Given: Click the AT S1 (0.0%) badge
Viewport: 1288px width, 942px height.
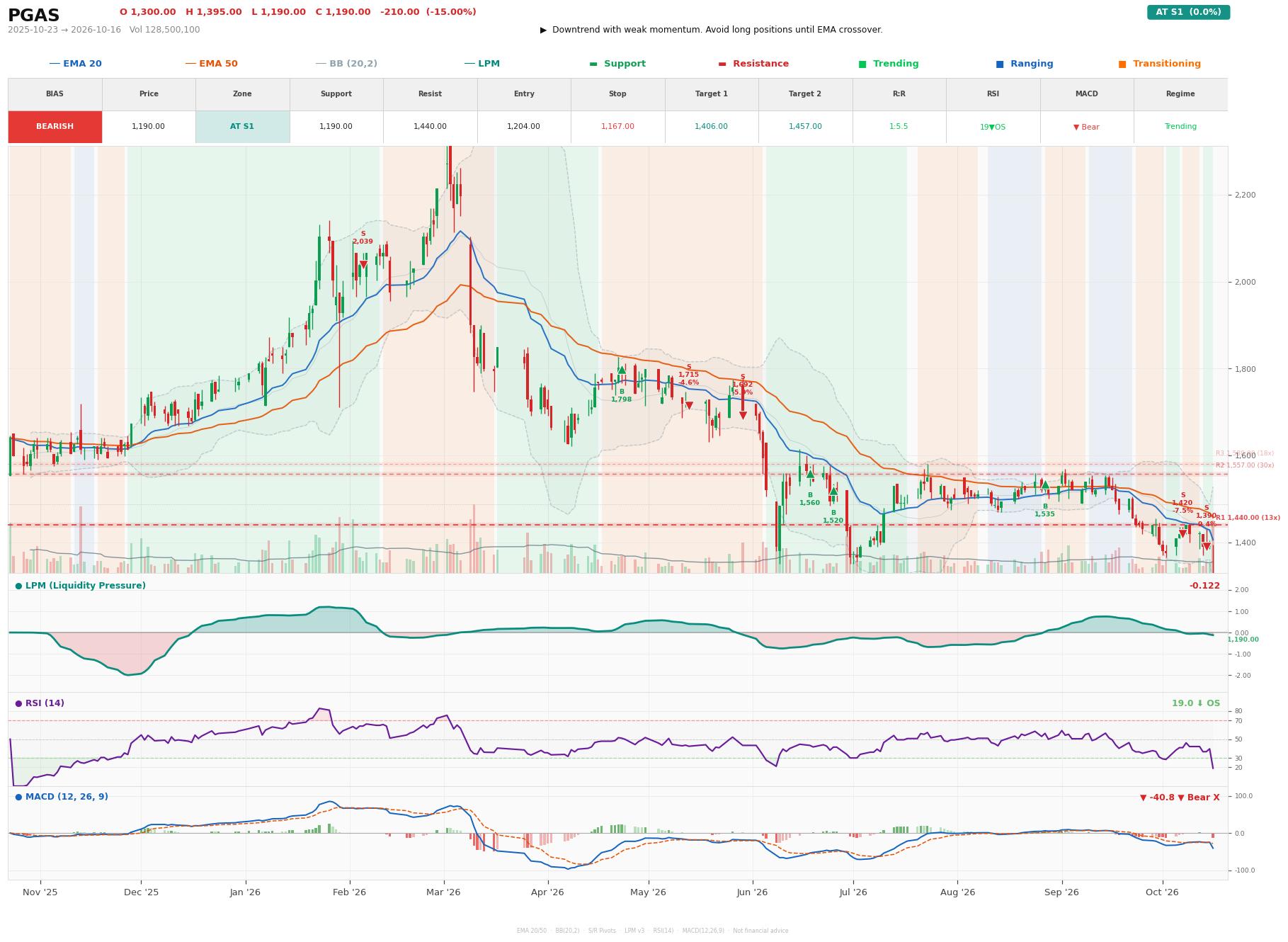Looking at the screenshot, I should coord(1188,12).
